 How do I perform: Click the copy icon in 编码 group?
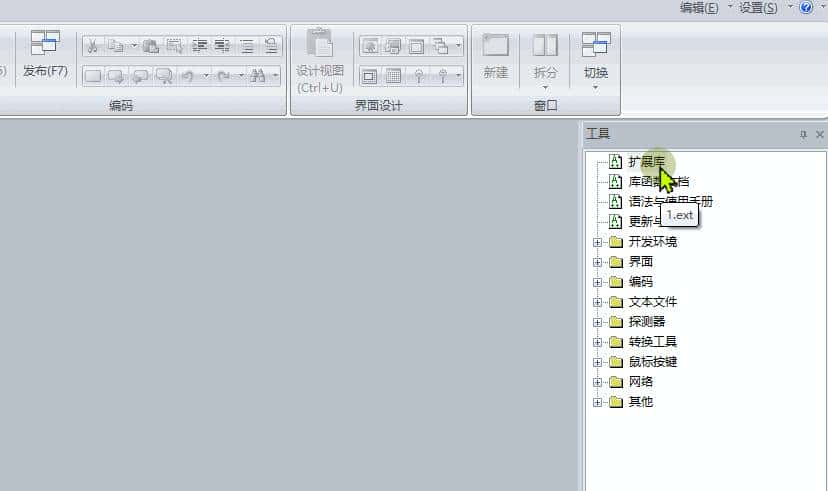point(116,46)
